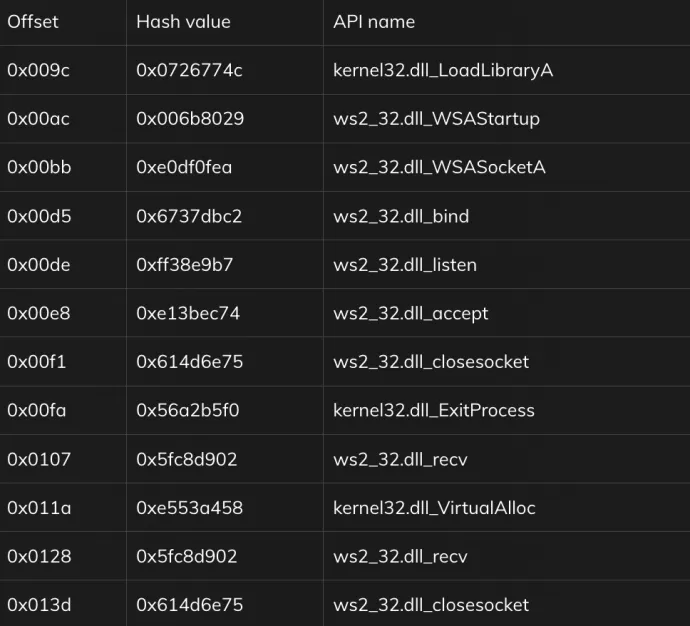The height and width of the screenshot is (626, 690).
Task: Click offset 0x0107 cell
Action: point(39,459)
